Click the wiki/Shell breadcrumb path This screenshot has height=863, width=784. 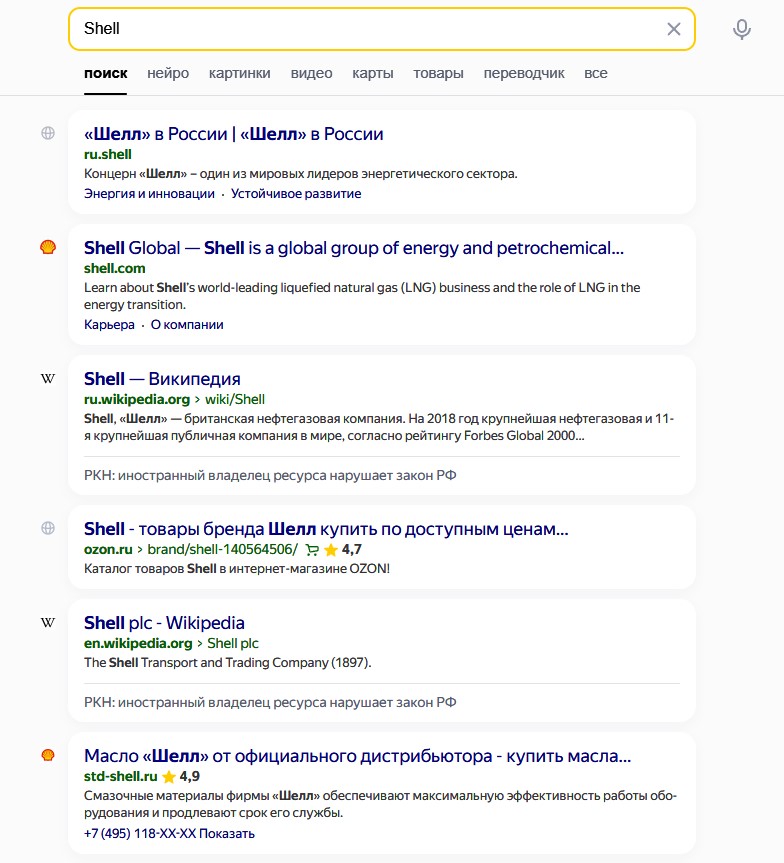[235, 400]
